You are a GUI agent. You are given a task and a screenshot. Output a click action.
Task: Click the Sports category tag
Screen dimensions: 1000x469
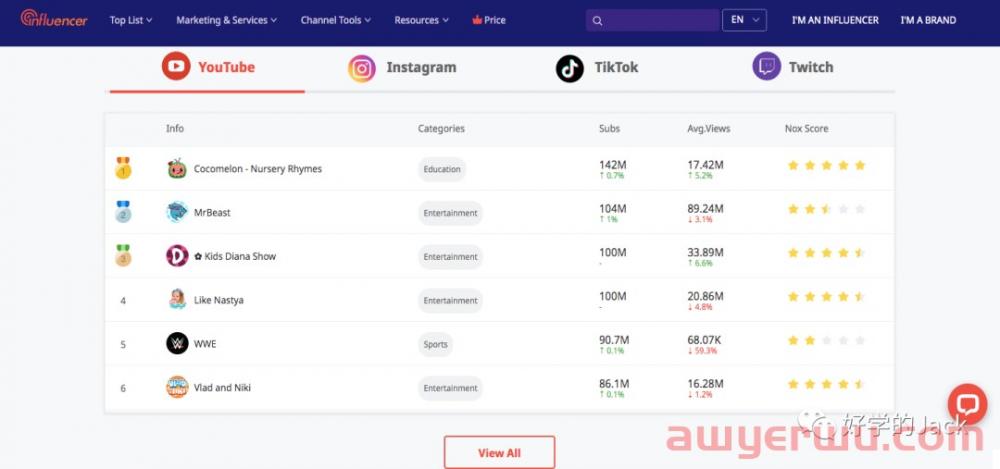pyautogui.click(x=436, y=345)
